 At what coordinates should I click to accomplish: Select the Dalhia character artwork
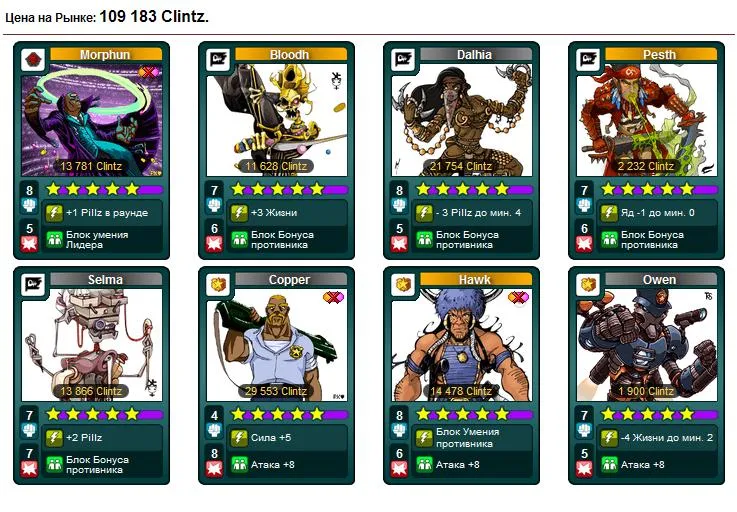click(462, 120)
